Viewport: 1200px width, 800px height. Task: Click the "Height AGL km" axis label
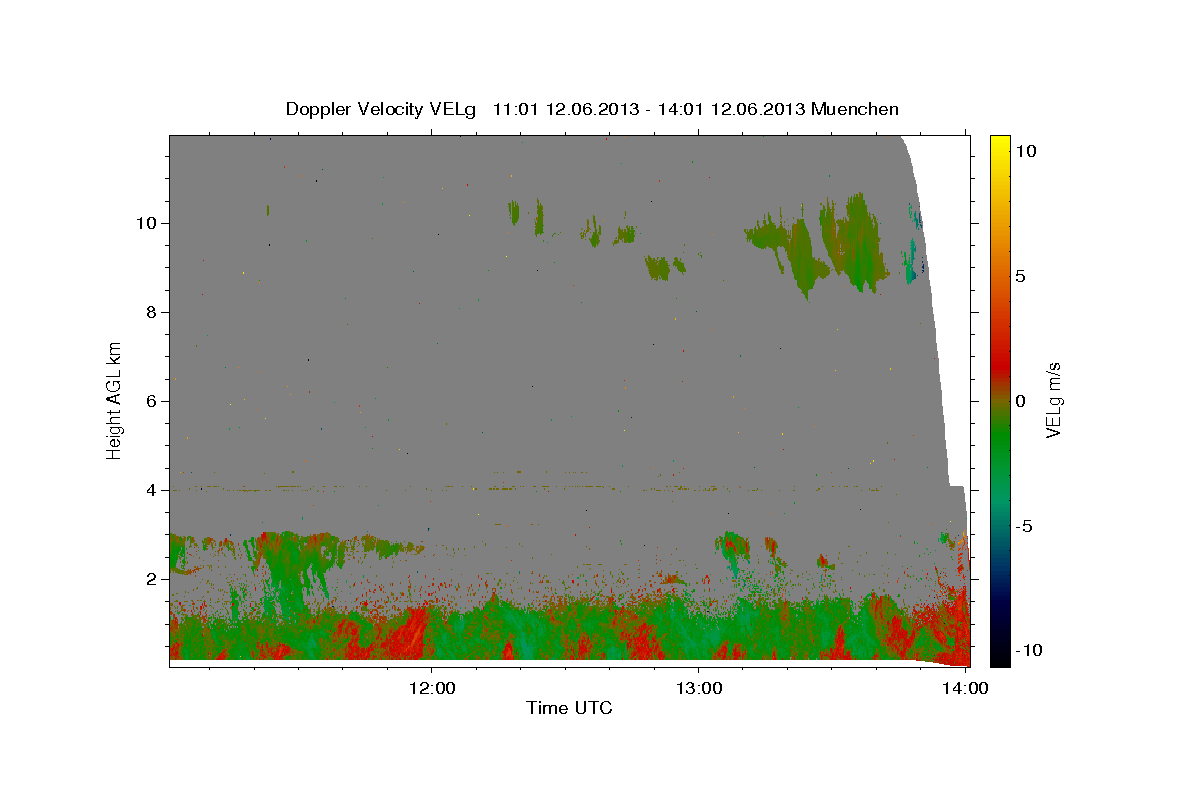click(115, 401)
